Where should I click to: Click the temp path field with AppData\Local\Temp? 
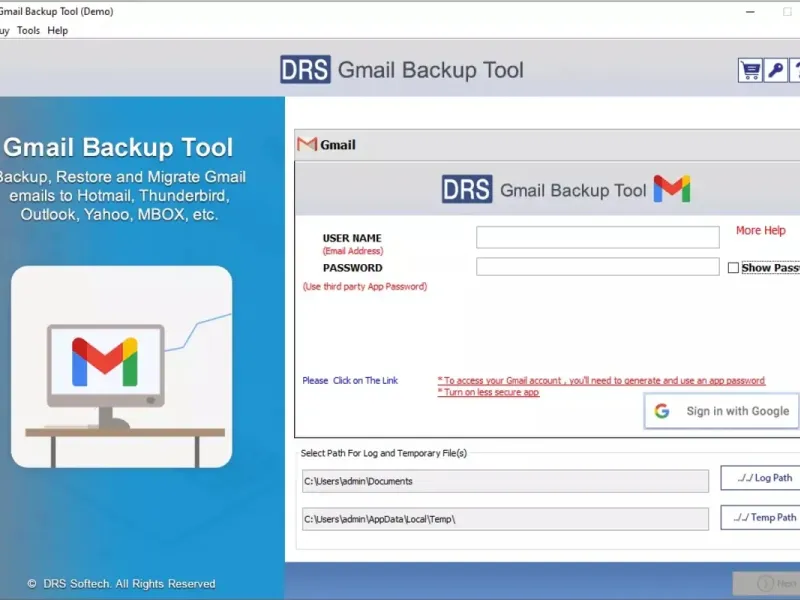tap(505, 519)
